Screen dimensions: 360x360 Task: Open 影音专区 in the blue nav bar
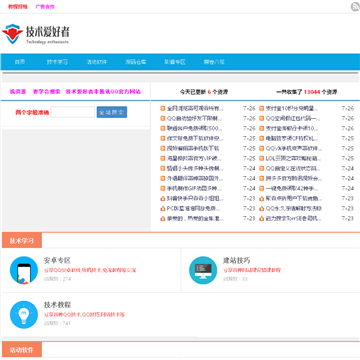click(x=175, y=62)
